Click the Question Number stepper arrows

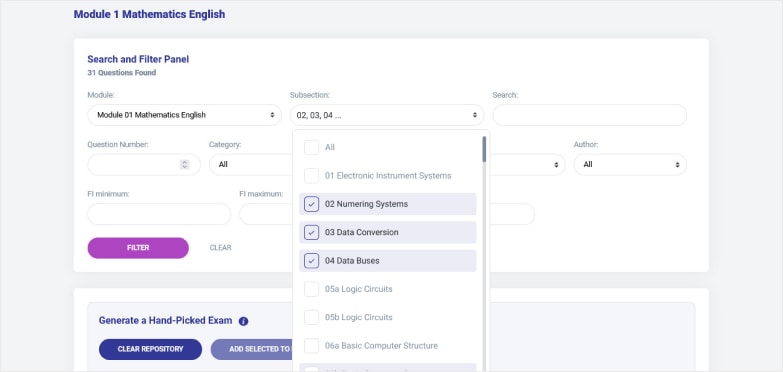[185, 164]
